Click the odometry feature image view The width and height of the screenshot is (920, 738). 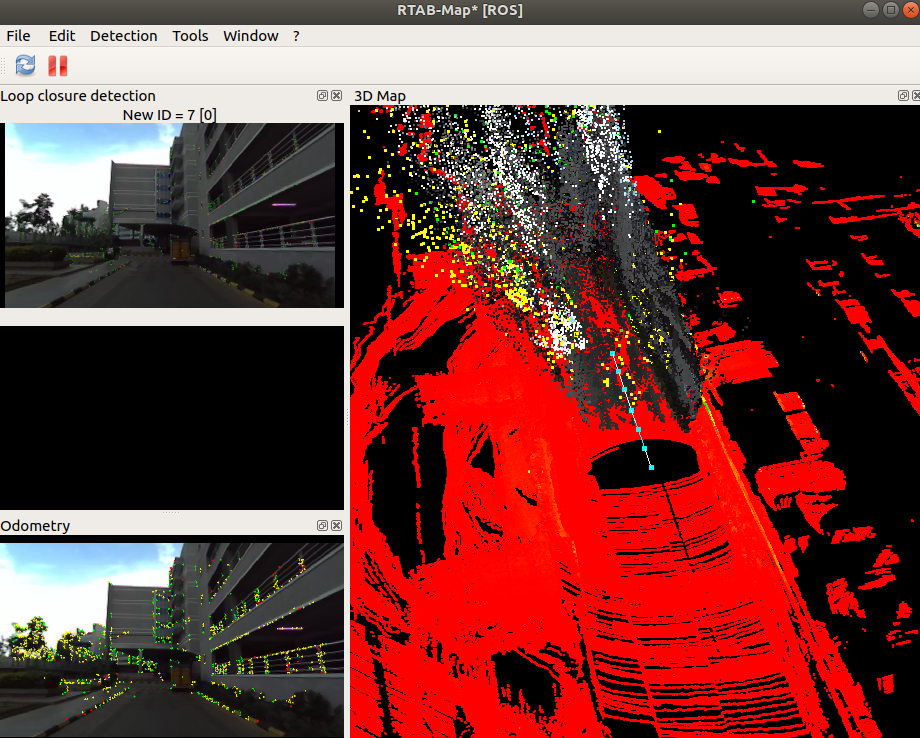tap(172, 638)
